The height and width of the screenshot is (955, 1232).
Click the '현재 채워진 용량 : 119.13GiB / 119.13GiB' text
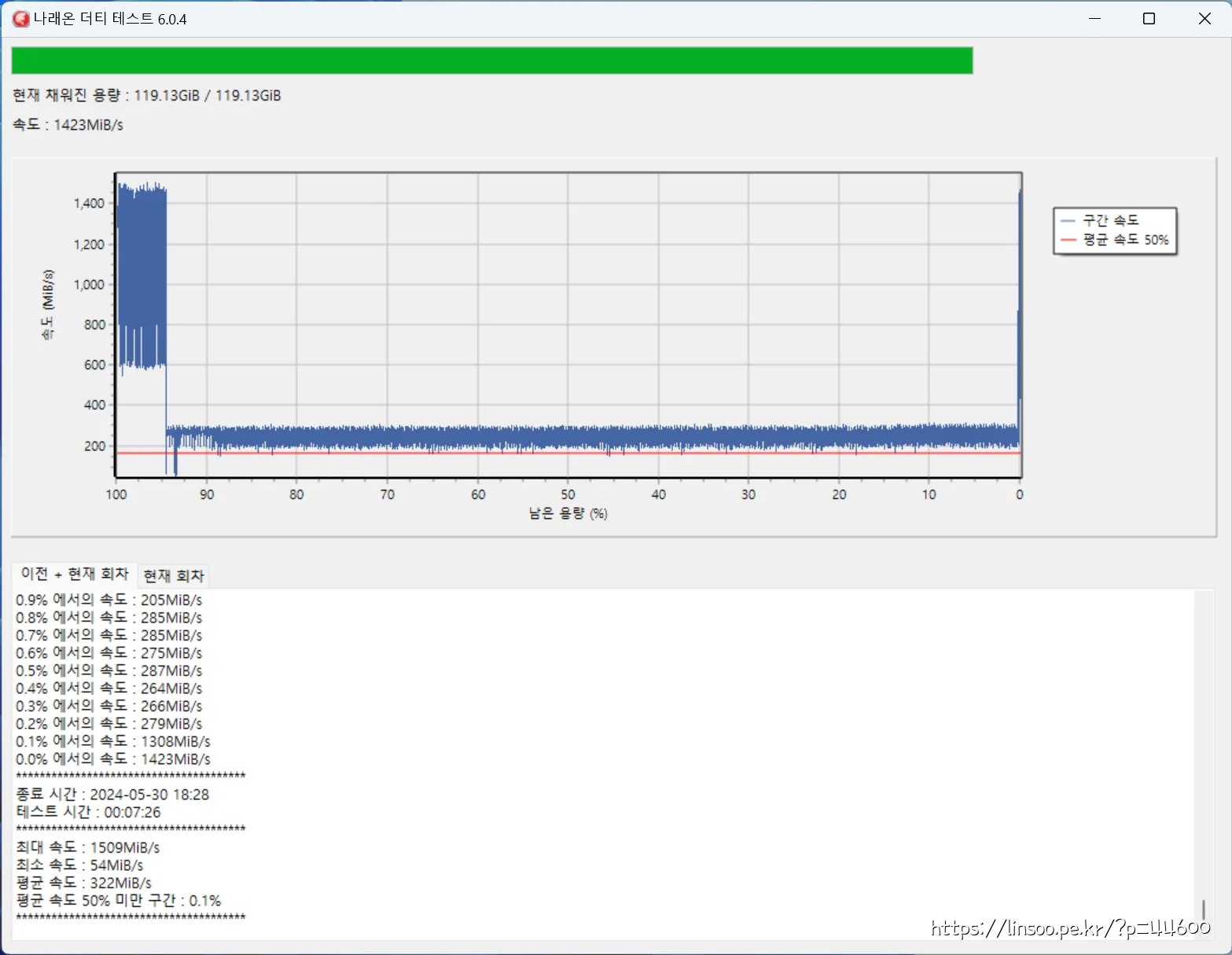(x=147, y=95)
